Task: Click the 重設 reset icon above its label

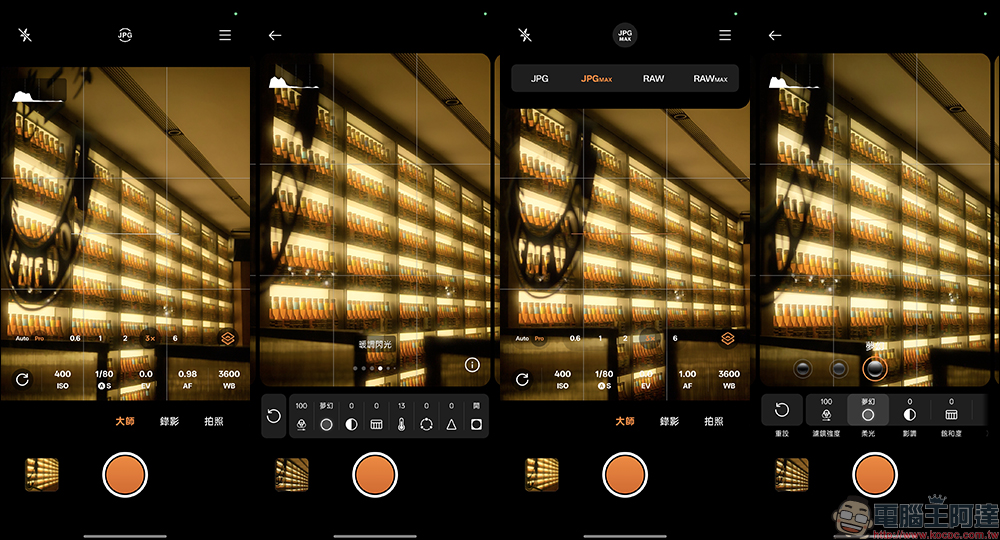Action: 783,410
